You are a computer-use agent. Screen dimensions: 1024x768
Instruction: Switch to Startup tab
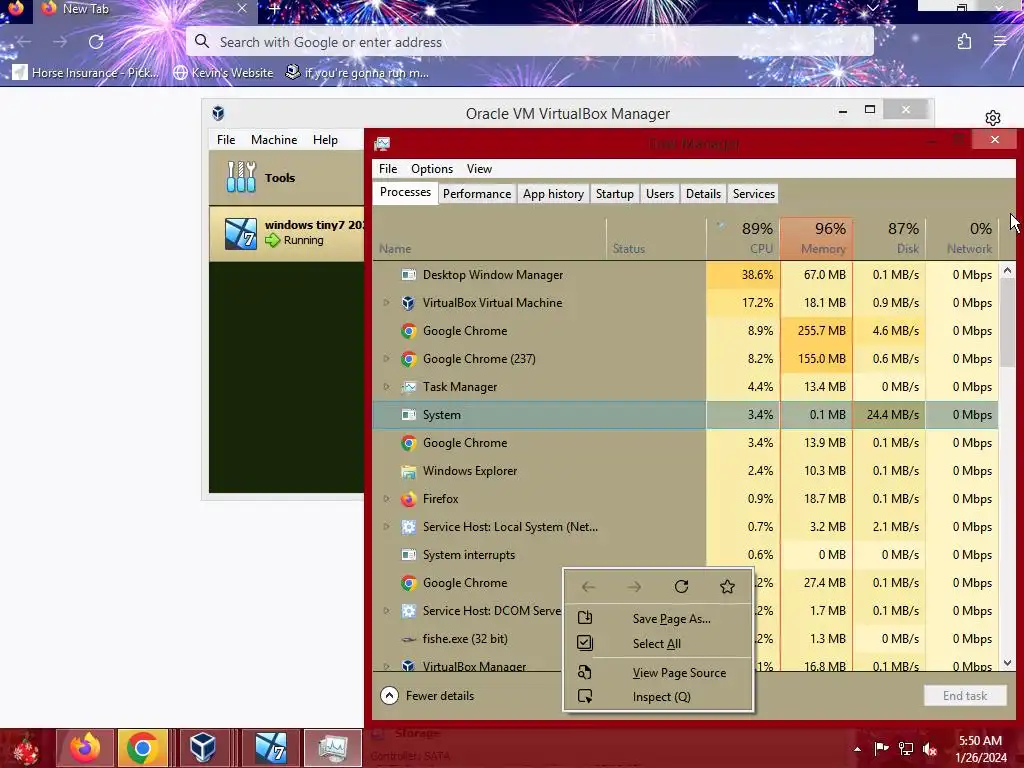tap(615, 194)
